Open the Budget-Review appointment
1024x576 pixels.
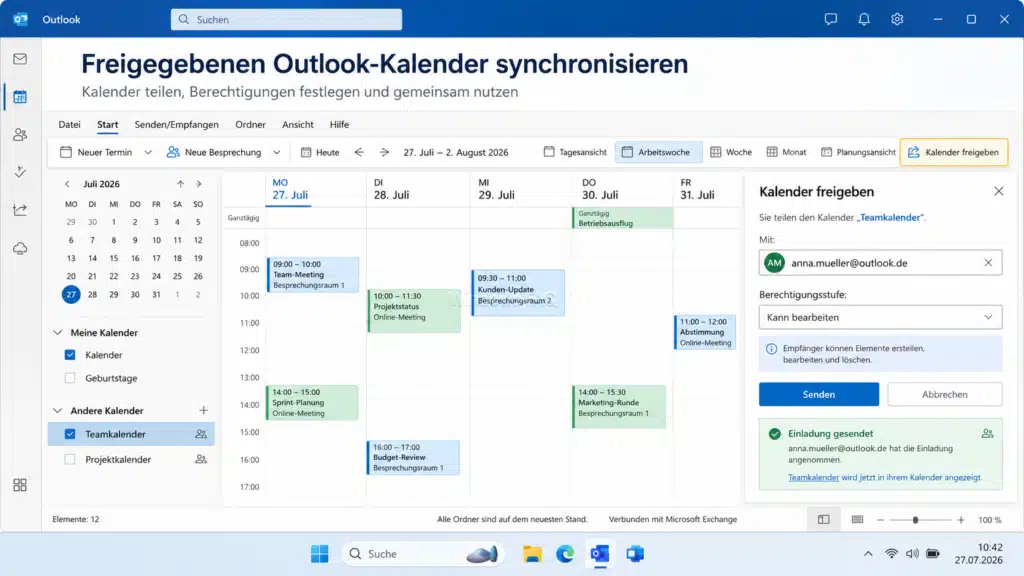click(413, 457)
